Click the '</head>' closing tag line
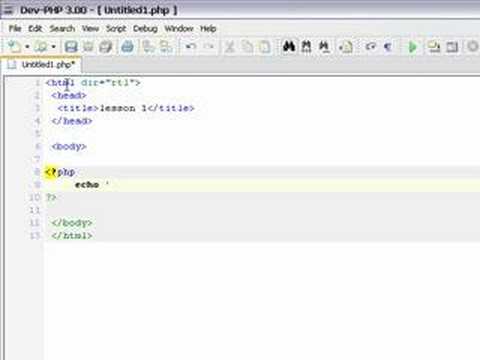 point(72,121)
